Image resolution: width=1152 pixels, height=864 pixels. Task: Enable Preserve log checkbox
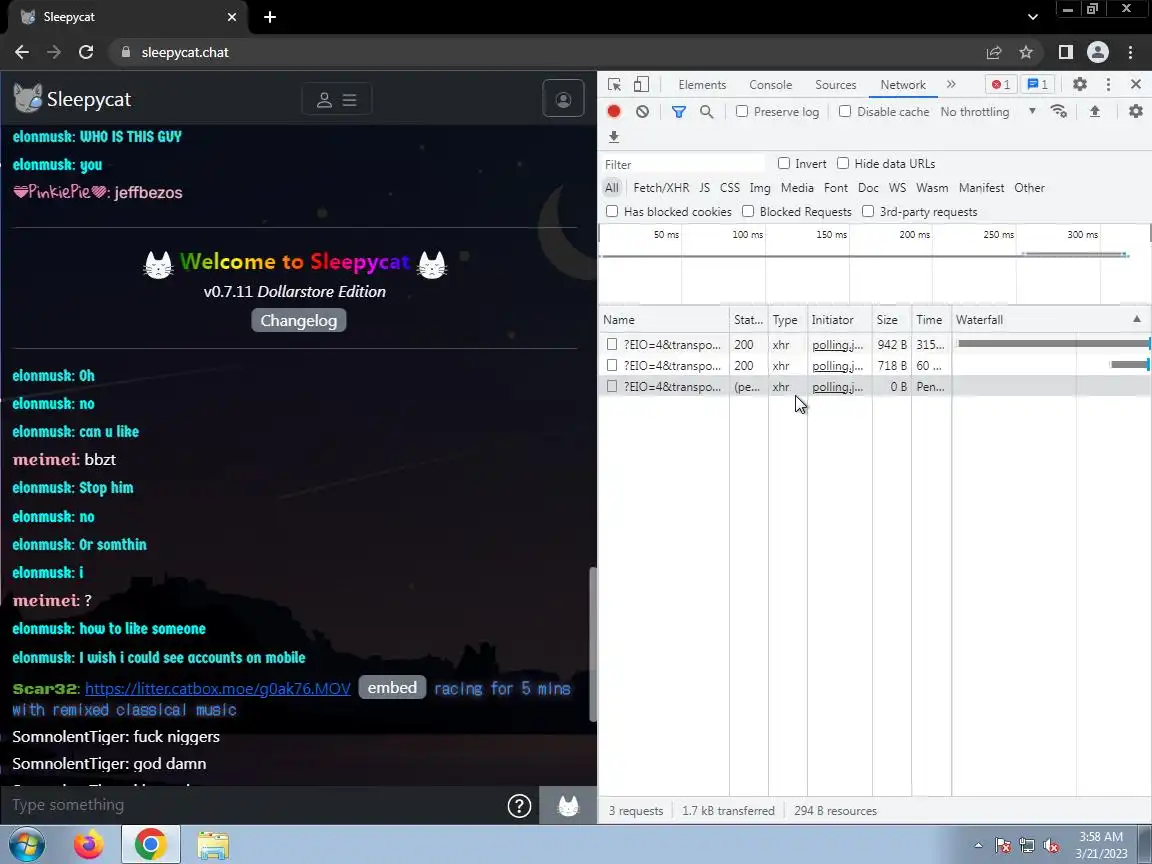742,111
